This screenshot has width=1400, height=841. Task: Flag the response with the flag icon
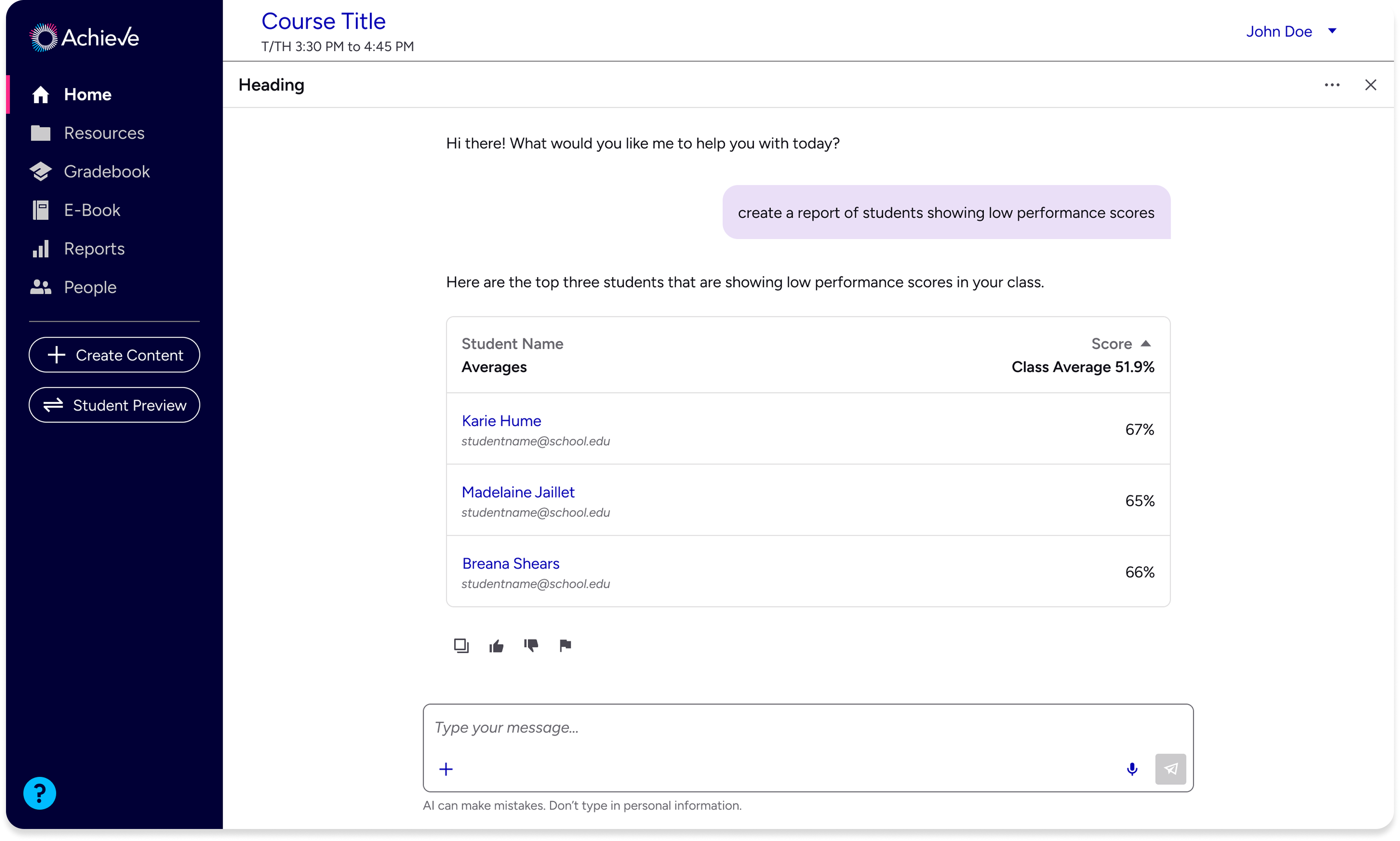click(x=565, y=646)
